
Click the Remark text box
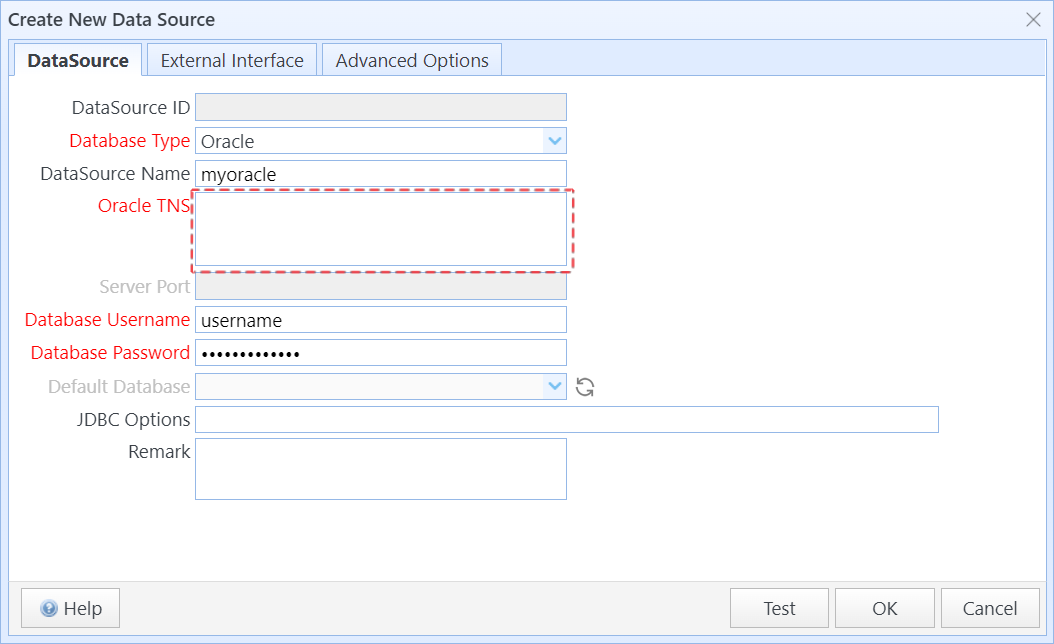[x=381, y=469]
